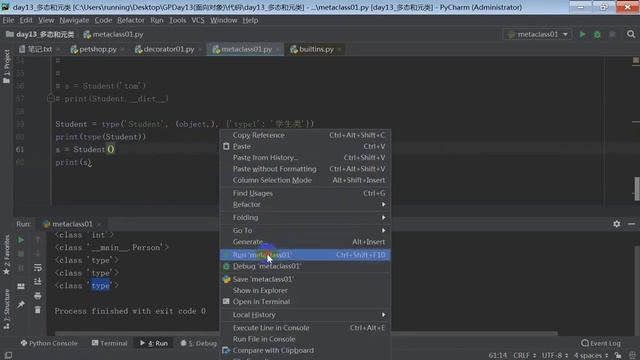
Task: Open Python Console tool window
Action: (x=49, y=343)
